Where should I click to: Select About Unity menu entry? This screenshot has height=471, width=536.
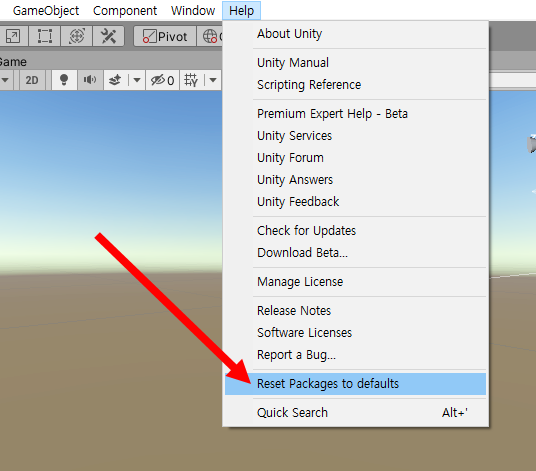click(355, 34)
